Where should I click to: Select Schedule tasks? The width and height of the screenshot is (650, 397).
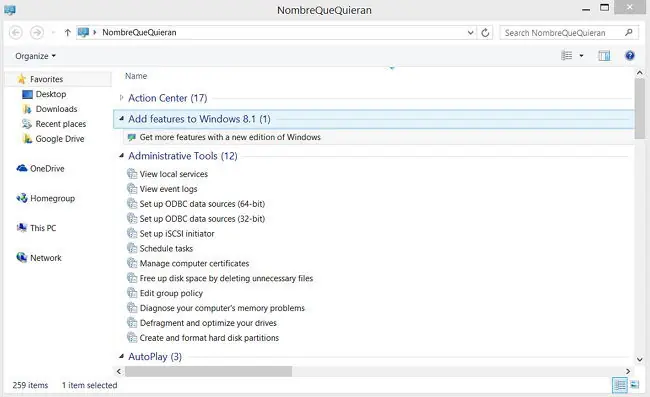[166, 249]
